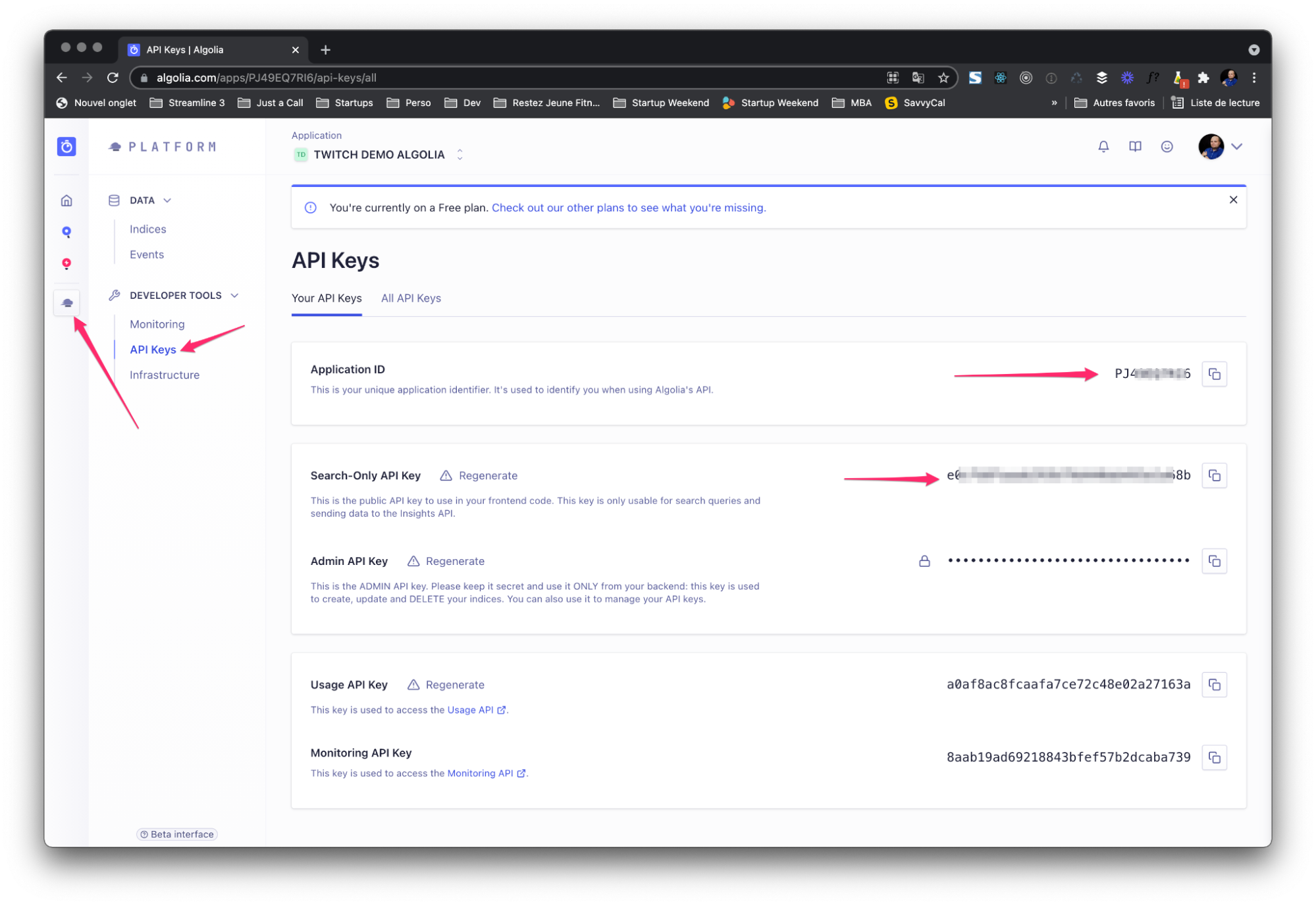1316x906 pixels.
Task: Open Monitoring in sidebar
Action: tap(157, 325)
